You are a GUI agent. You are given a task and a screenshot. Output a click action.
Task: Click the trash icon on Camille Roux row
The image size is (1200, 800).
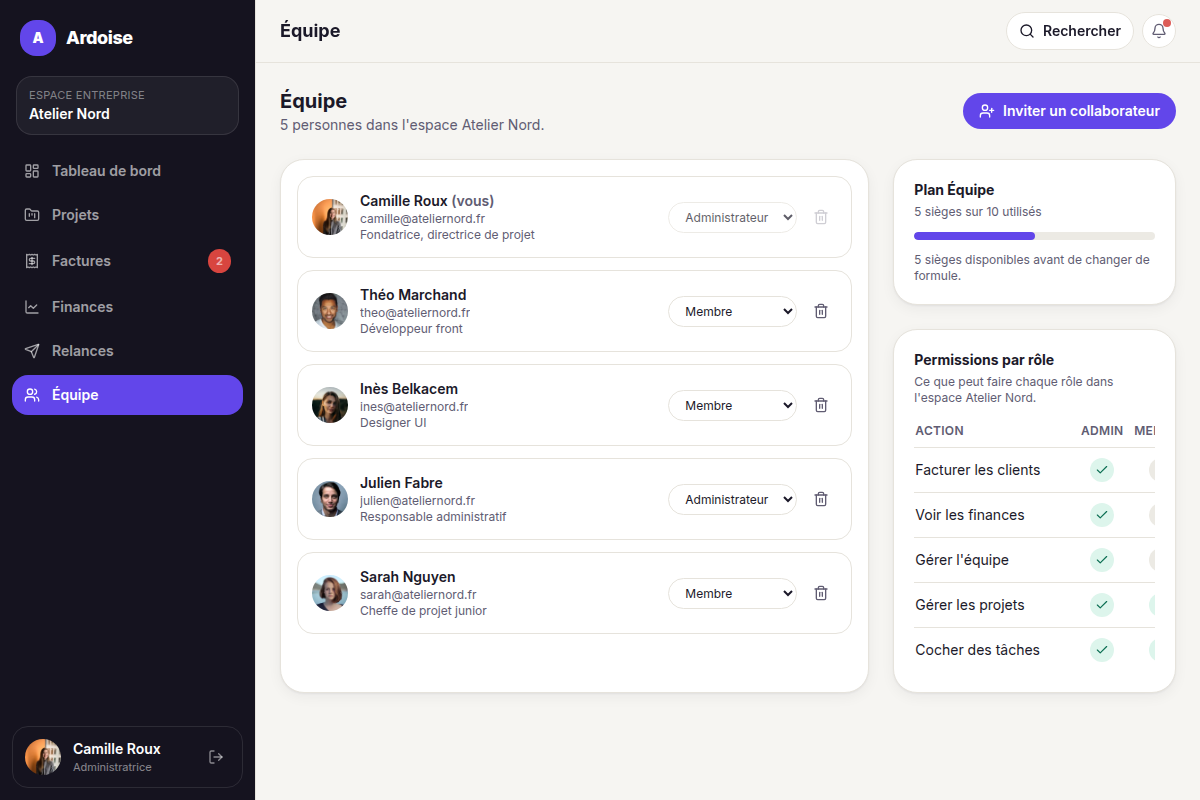point(821,217)
